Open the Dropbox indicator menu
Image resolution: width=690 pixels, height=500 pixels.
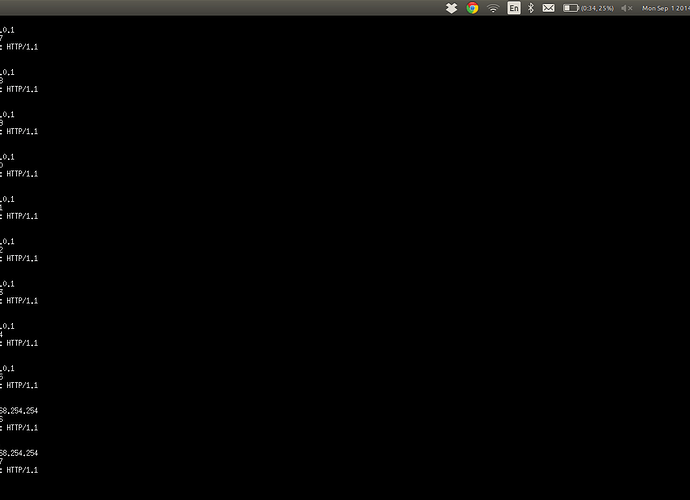(x=451, y=8)
